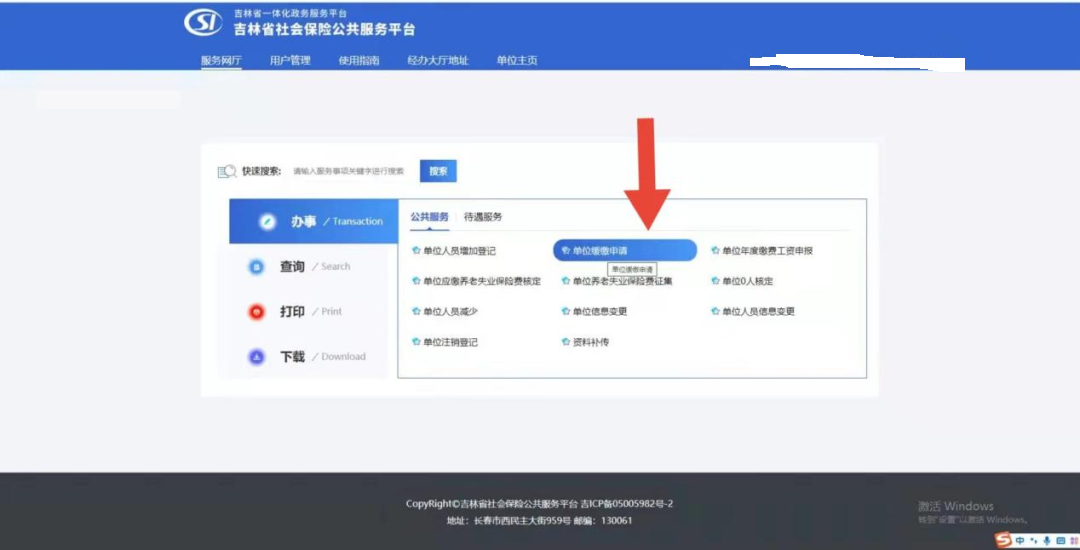Screen dimensions: 1080x550
Task: Open the highlighted 单位缓缴申请 service
Action: [625, 251]
